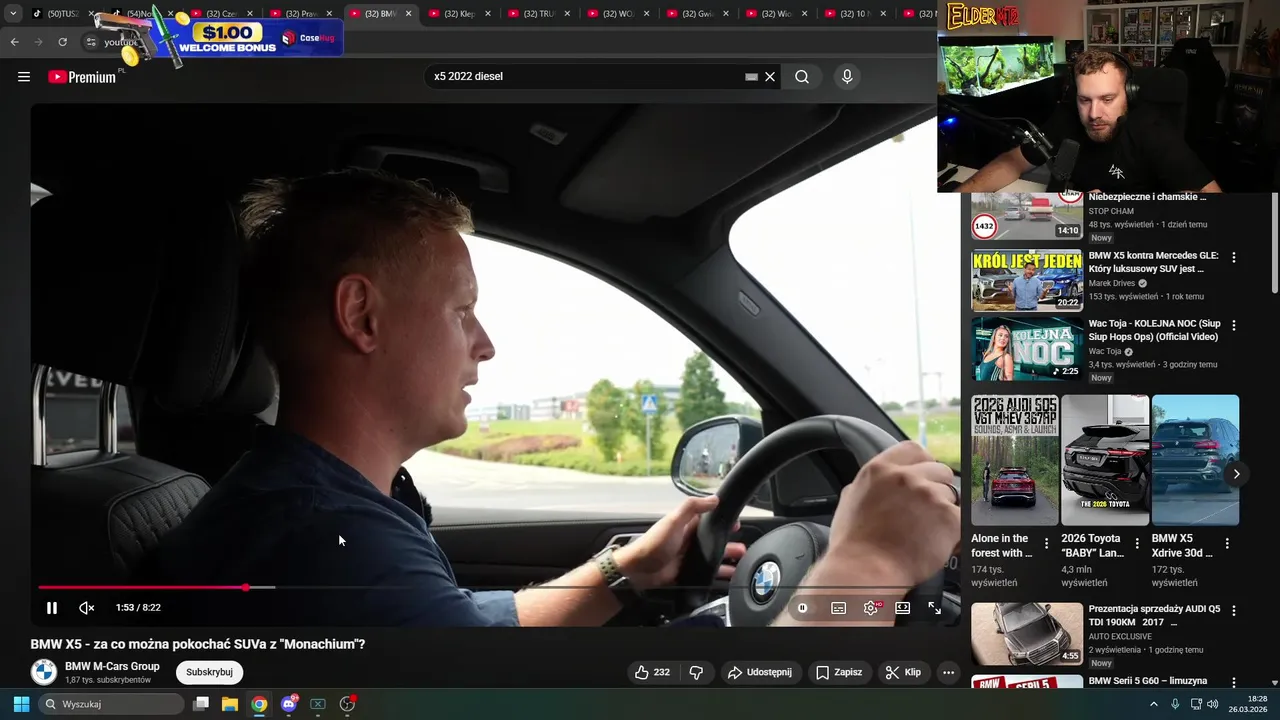Open Task View on taskbar

tap(201, 704)
